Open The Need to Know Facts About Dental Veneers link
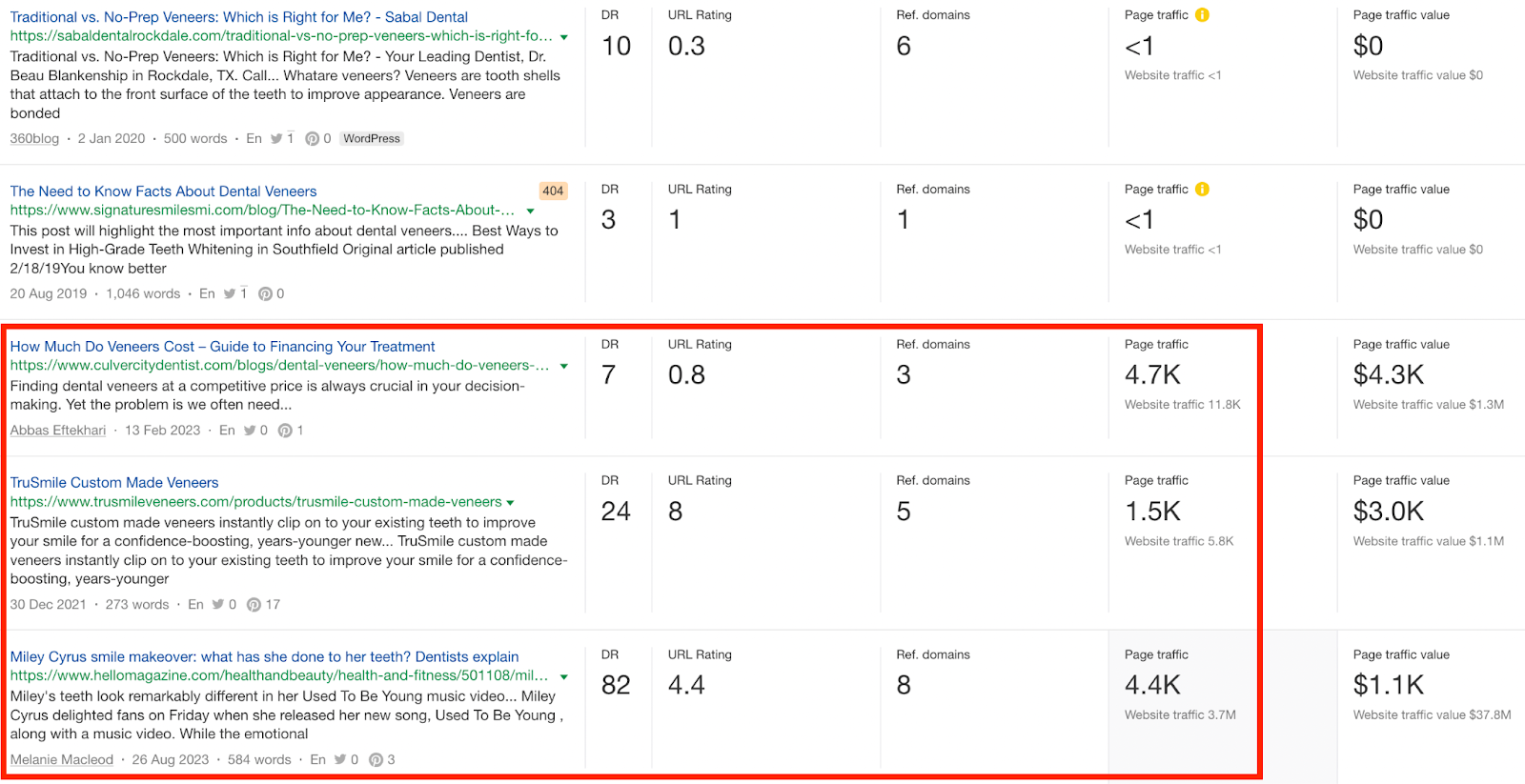Screen dimensions: 1525x784 click(163, 191)
